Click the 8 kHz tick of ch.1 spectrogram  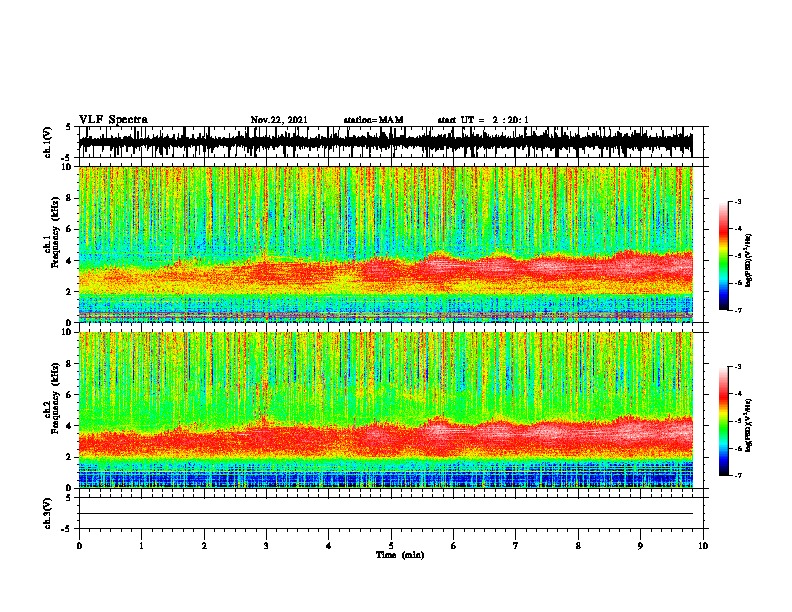pos(70,198)
